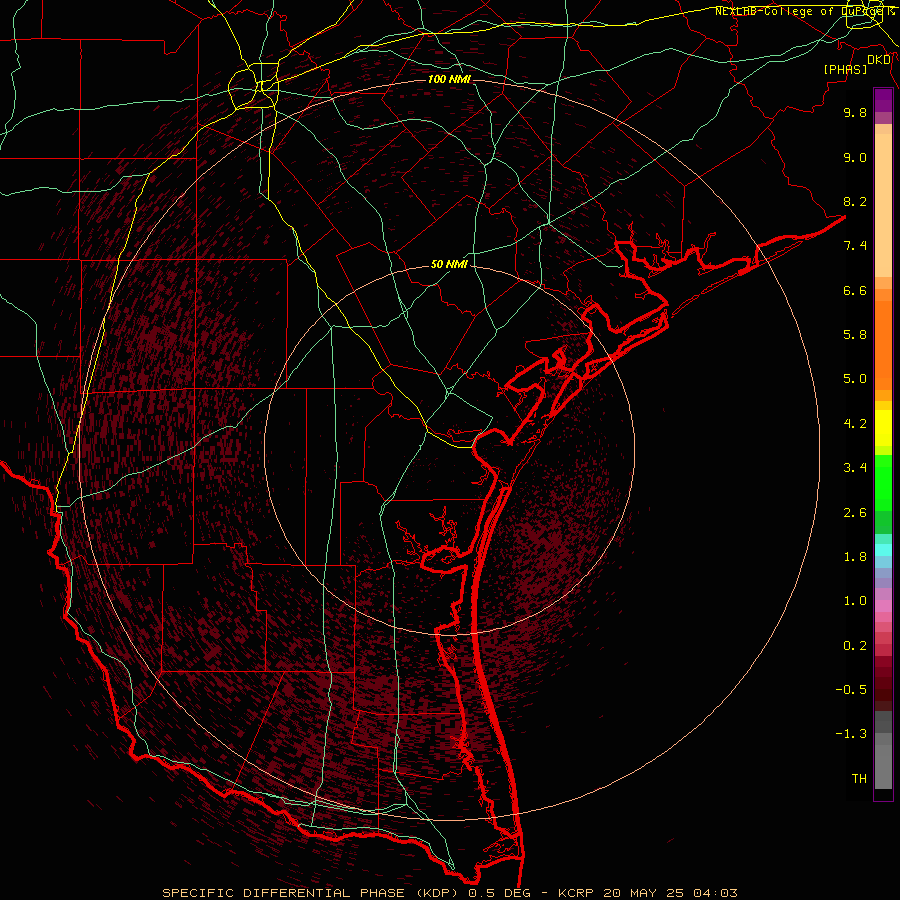Click the 5.8 scale label

click(x=855, y=335)
